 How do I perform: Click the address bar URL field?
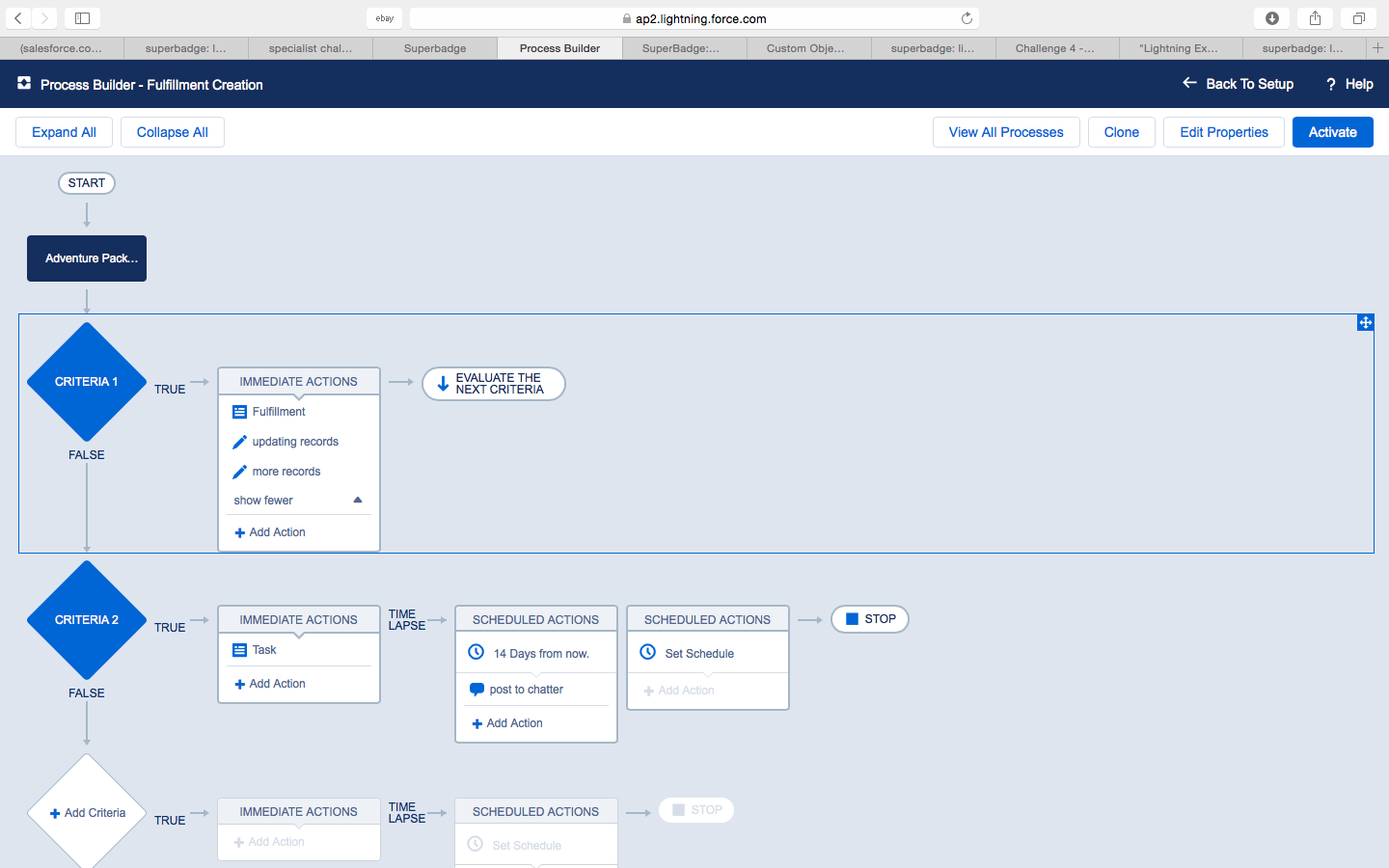[x=694, y=18]
